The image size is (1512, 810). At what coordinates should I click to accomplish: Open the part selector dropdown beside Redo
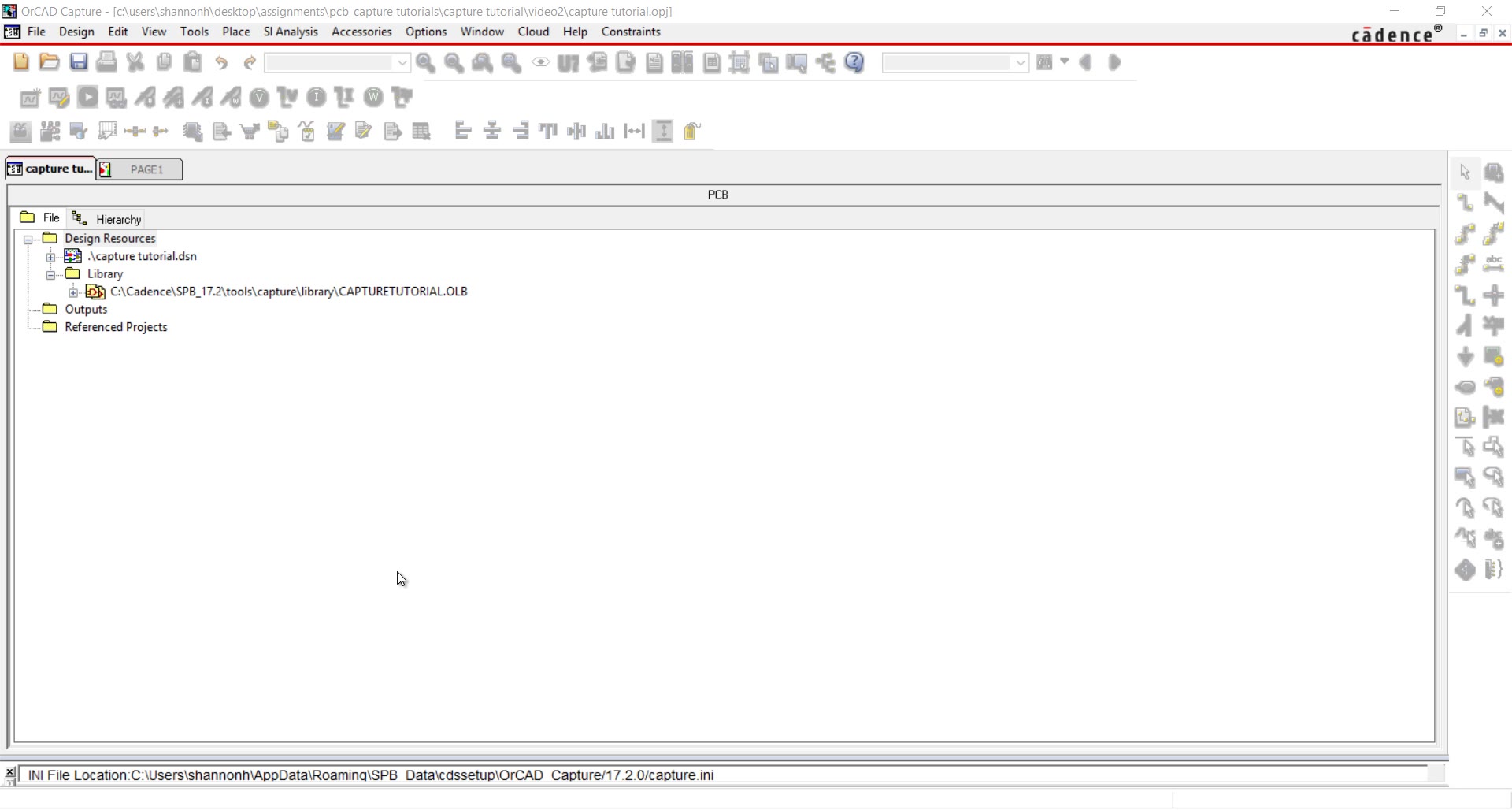point(402,63)
